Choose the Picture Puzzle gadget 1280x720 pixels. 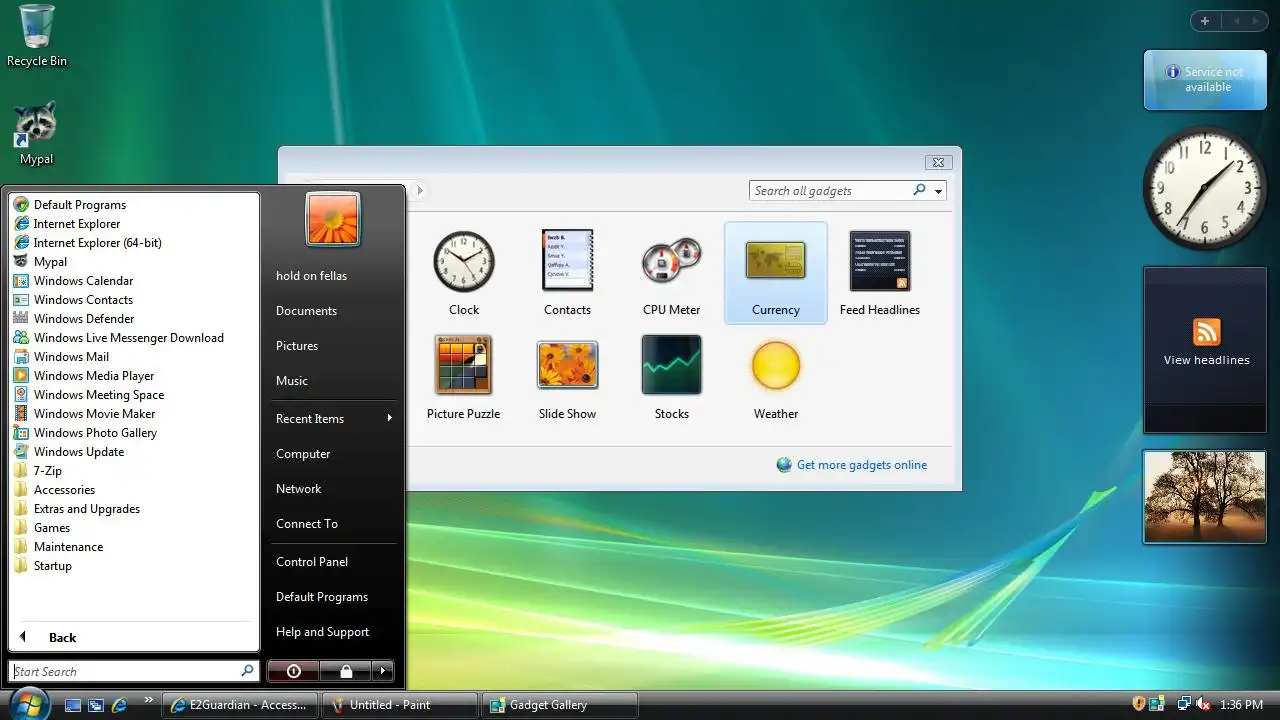click(x=463, y=378)
